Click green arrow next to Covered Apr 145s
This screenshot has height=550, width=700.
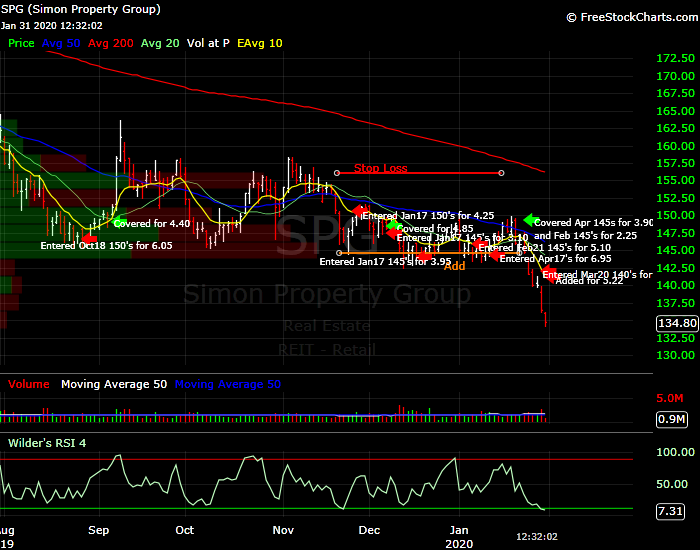531,220
